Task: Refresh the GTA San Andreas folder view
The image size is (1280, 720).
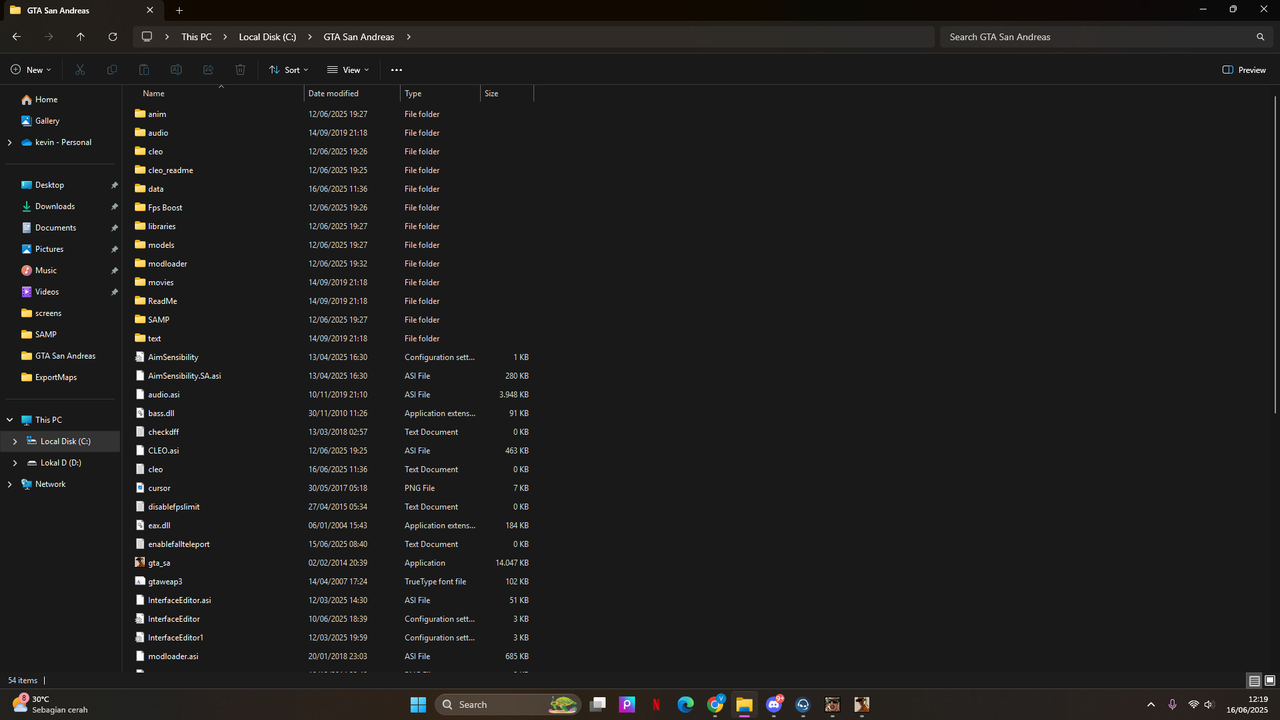Action: click(x=112, y=37)
